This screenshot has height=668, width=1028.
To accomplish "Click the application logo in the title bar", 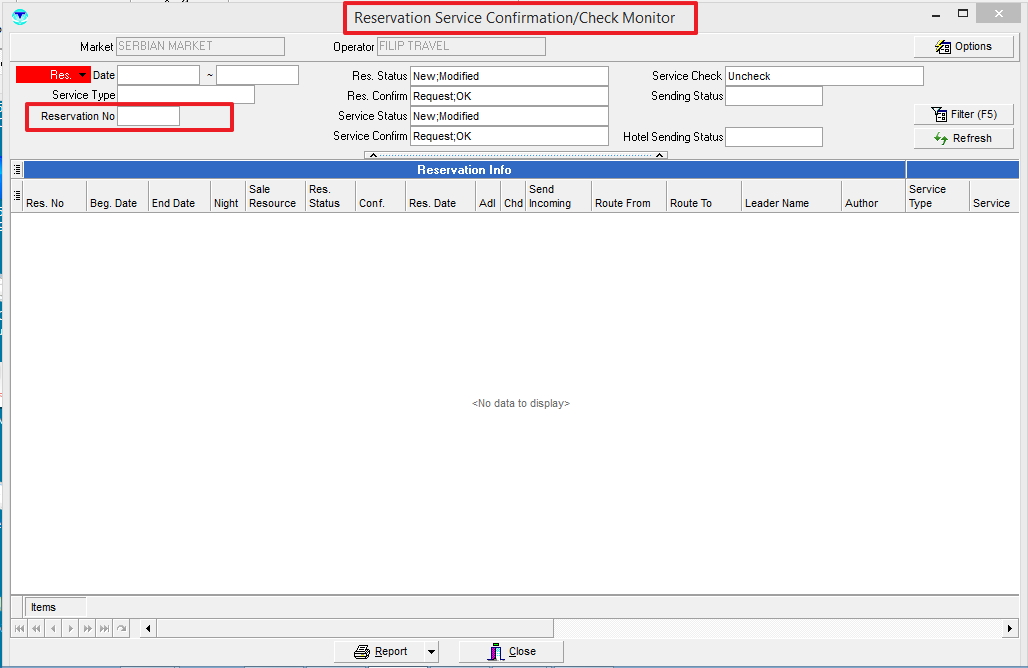I will click(x=19, y=17).
